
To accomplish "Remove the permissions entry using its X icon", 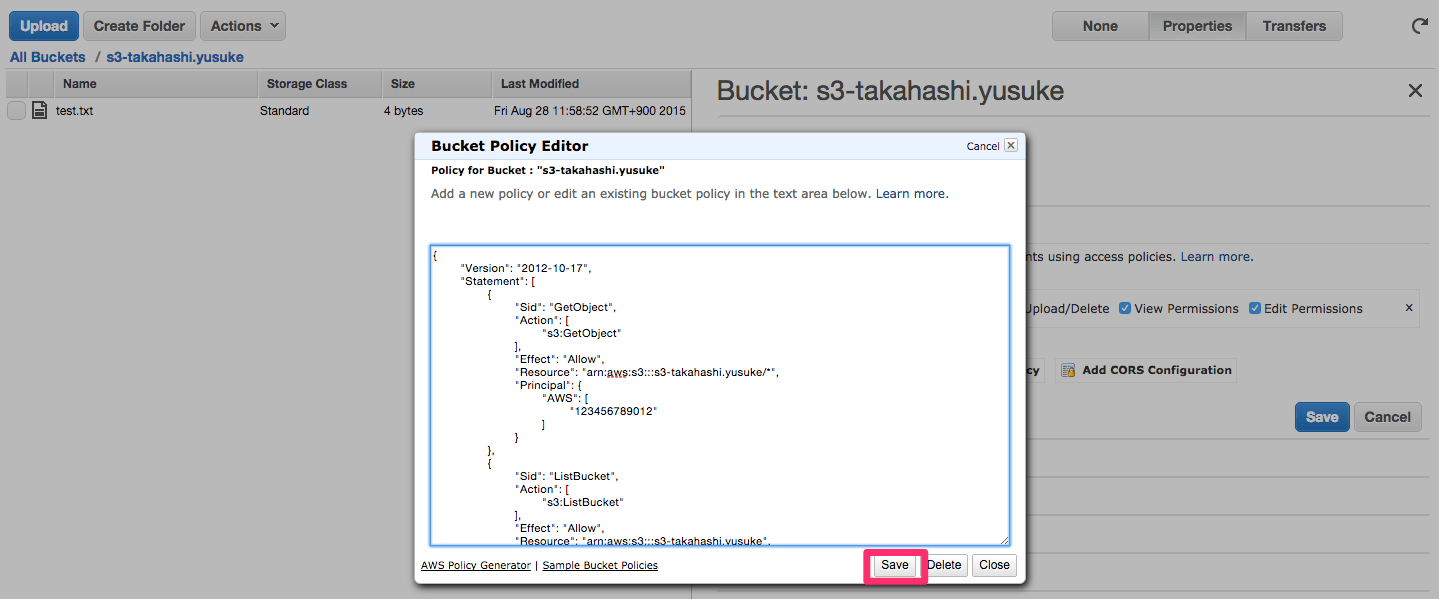I will click(1409, 308).
